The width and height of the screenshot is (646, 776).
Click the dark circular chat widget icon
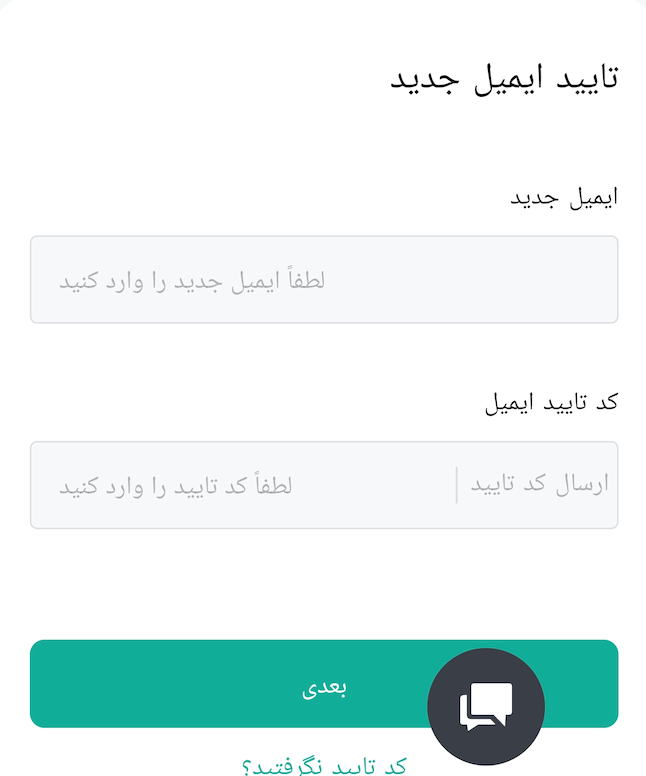click(x=486, y=707)
